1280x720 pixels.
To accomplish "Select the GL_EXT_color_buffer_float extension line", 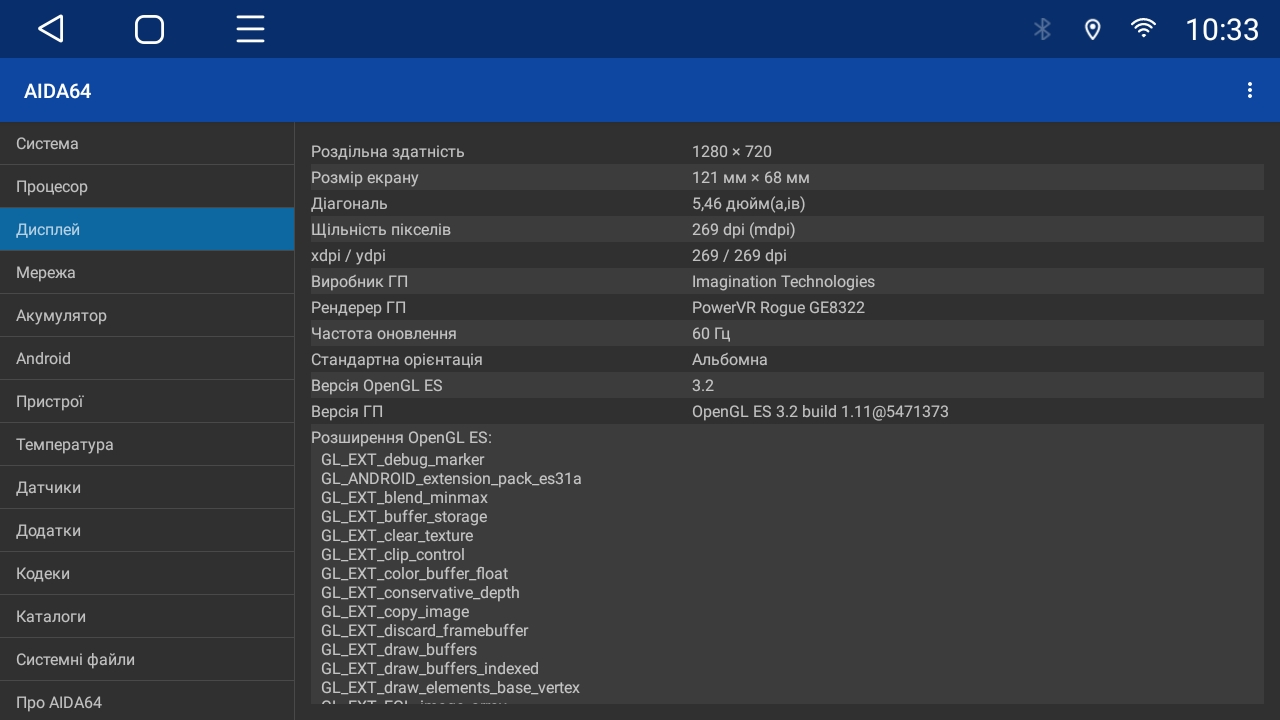I will click(415, 574).
